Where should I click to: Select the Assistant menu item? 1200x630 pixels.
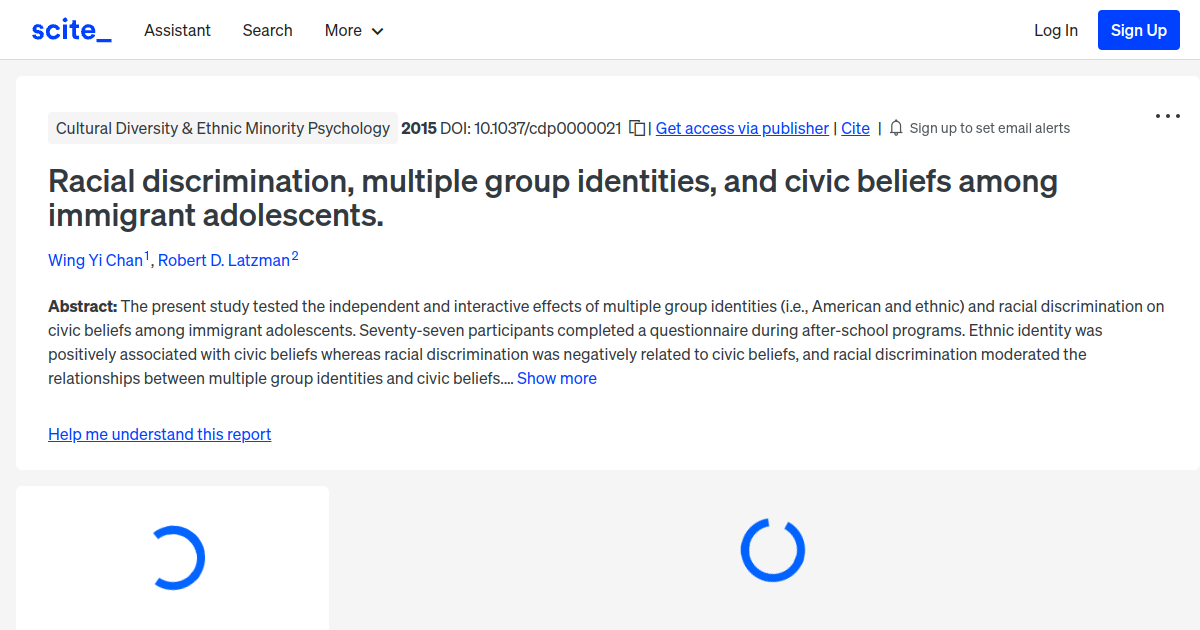[177, 30]
